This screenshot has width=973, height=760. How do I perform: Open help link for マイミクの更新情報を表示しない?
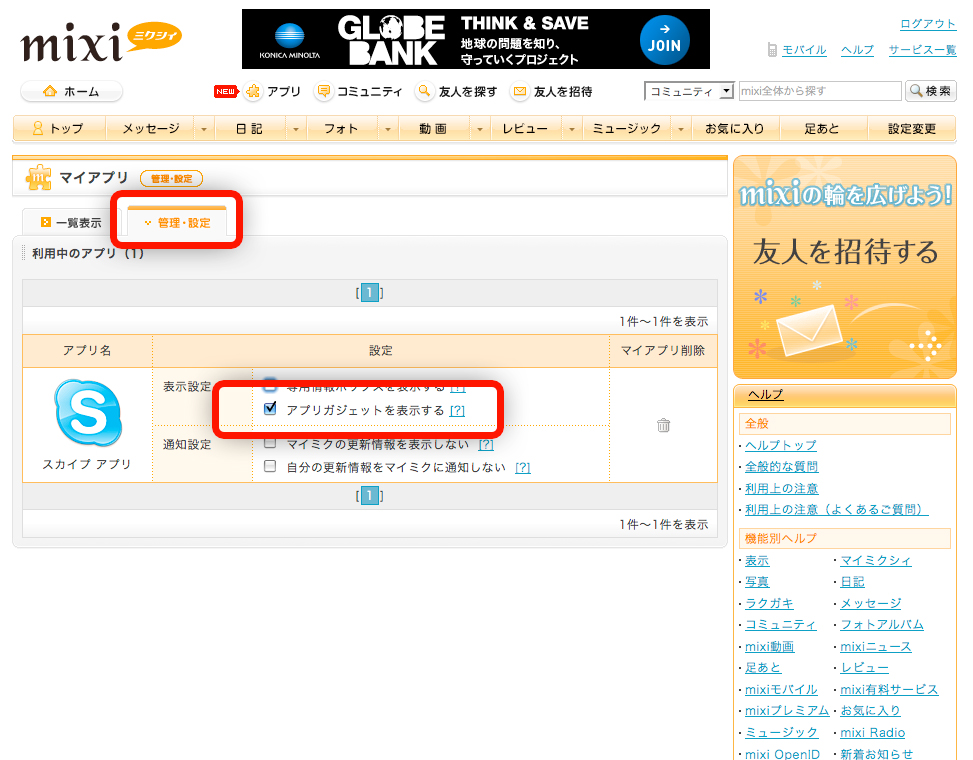(486, 445)
